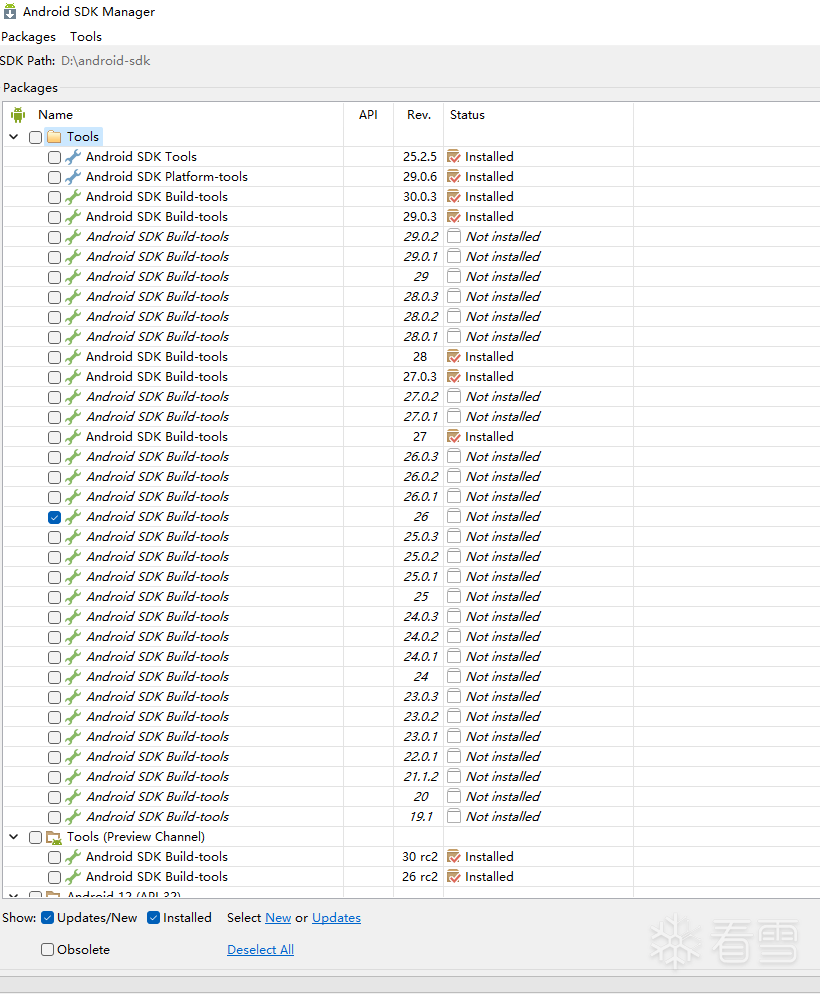Click the Not installed status icon for revision 26
This screenshot has width=820, height=994.
click(454, 517)
